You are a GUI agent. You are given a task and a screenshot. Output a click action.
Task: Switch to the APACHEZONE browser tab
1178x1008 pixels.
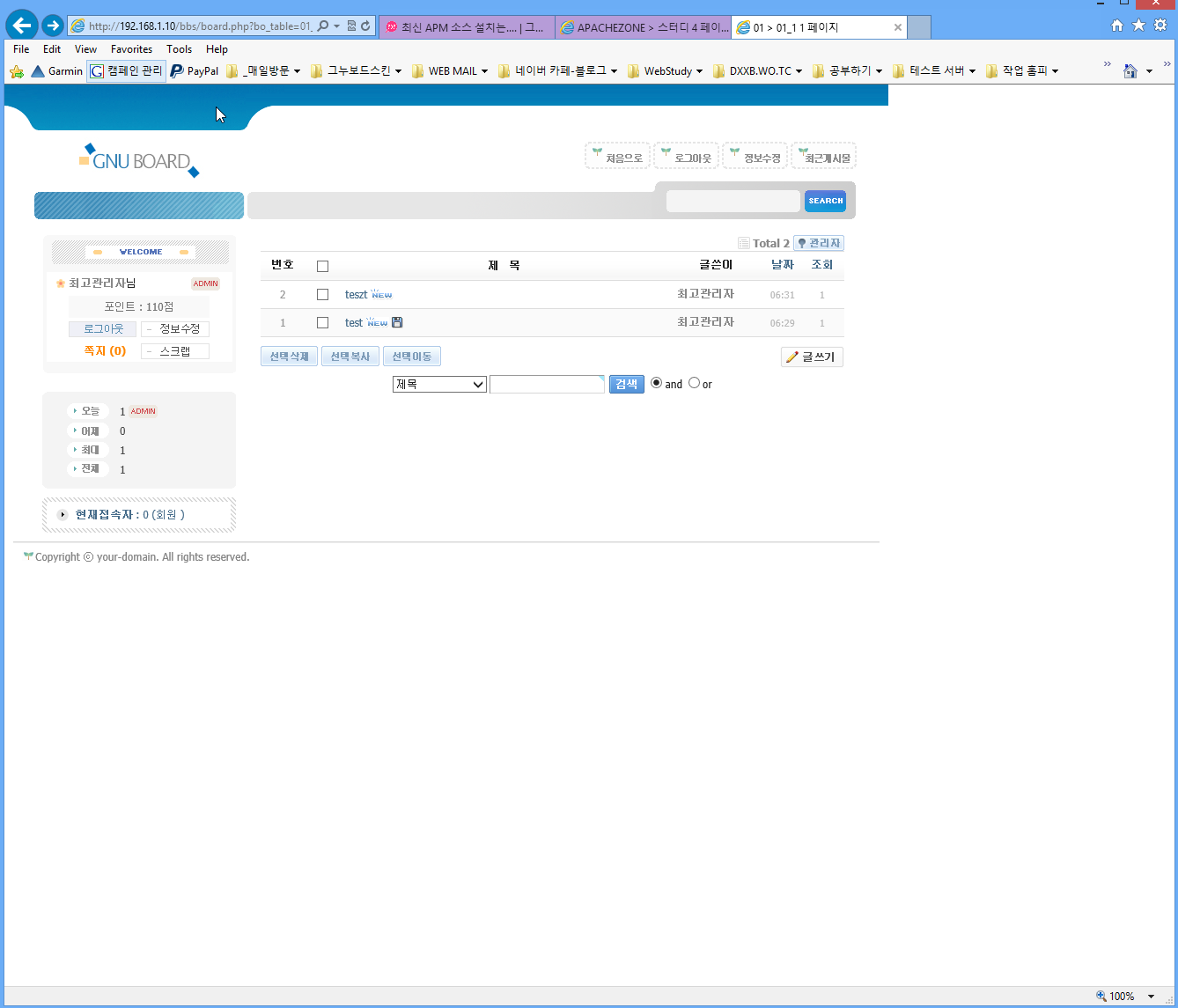pos(643,27)
